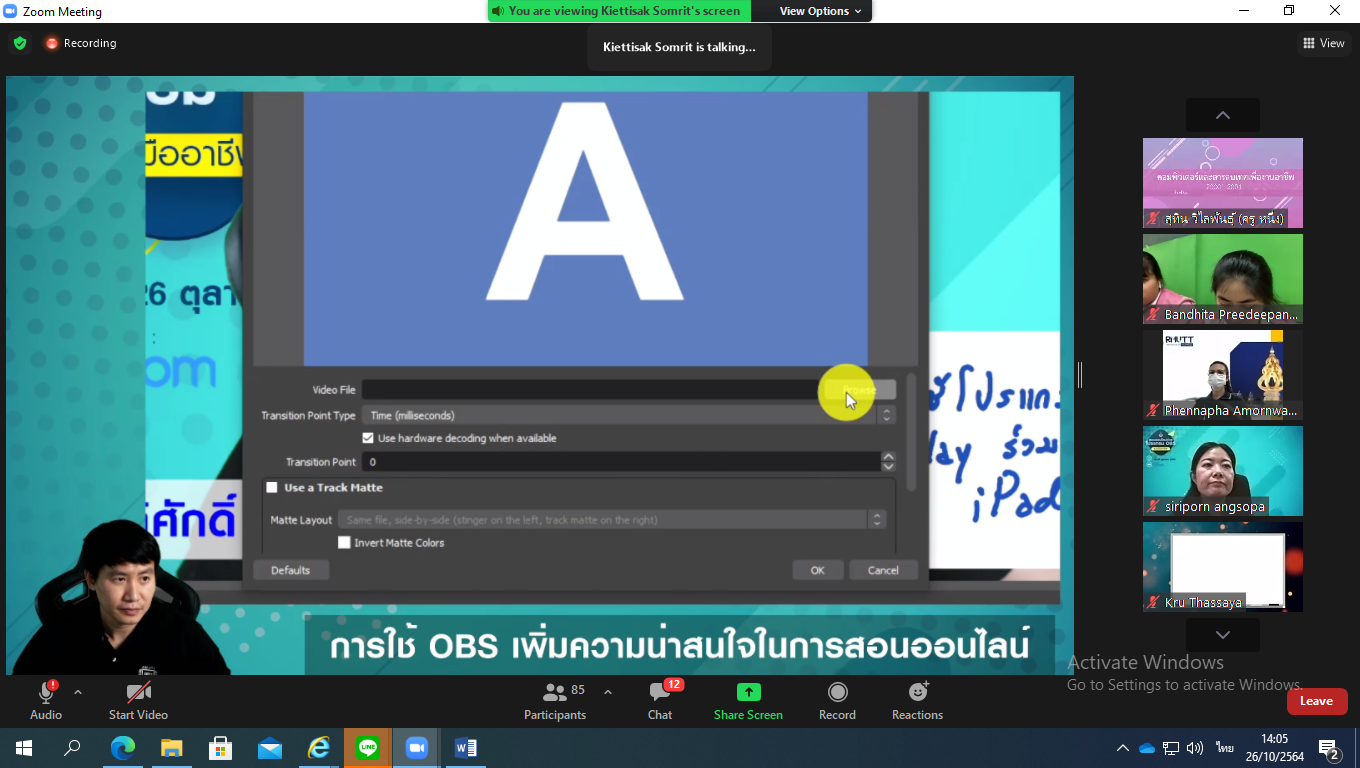Viewport: 1360px width, 768px height.
Task: Select Bandhita Preedeepan video thumbnail
Action: 1223,279
